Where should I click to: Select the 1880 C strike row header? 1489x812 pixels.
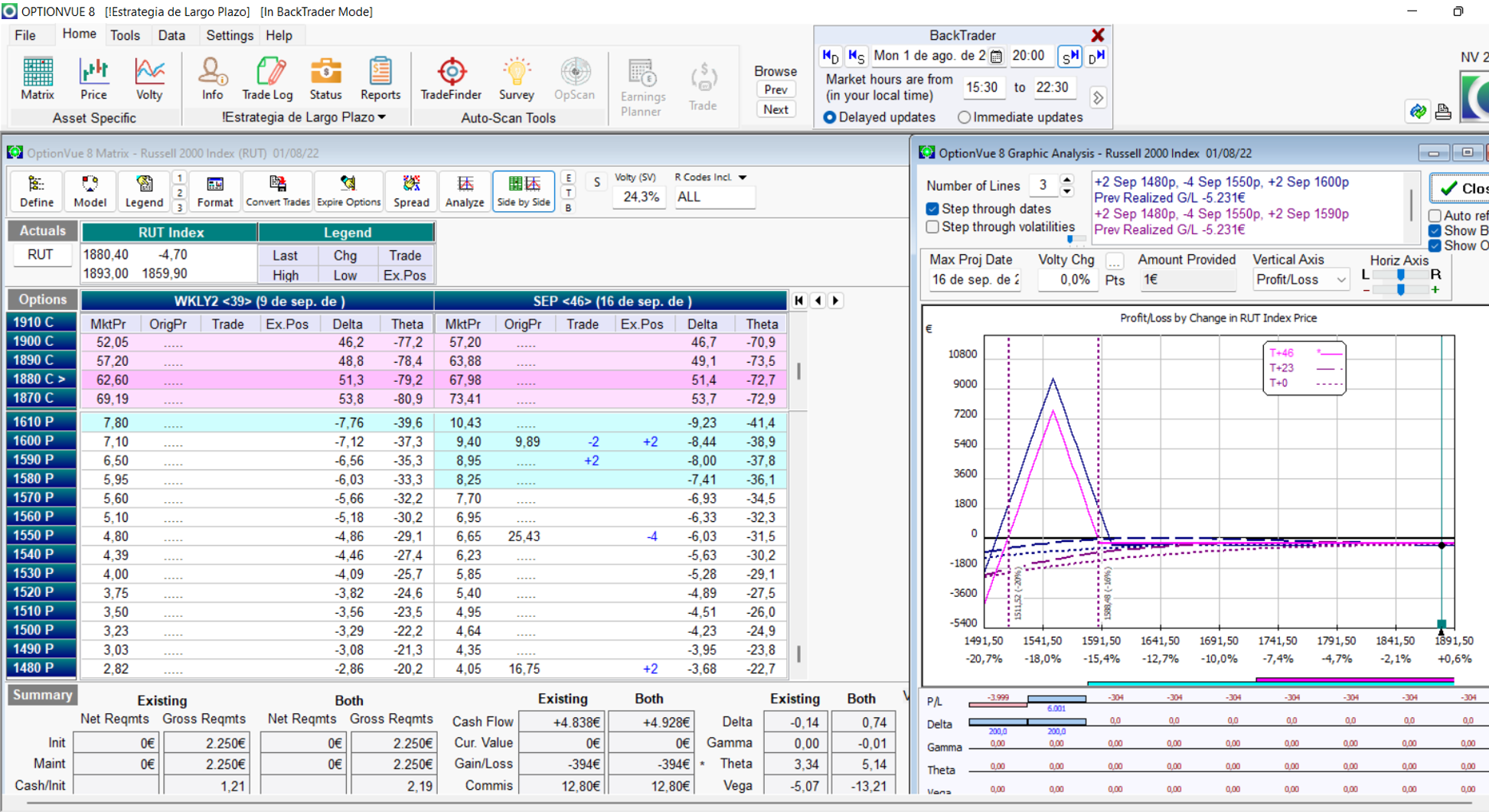tap(42, 379)
